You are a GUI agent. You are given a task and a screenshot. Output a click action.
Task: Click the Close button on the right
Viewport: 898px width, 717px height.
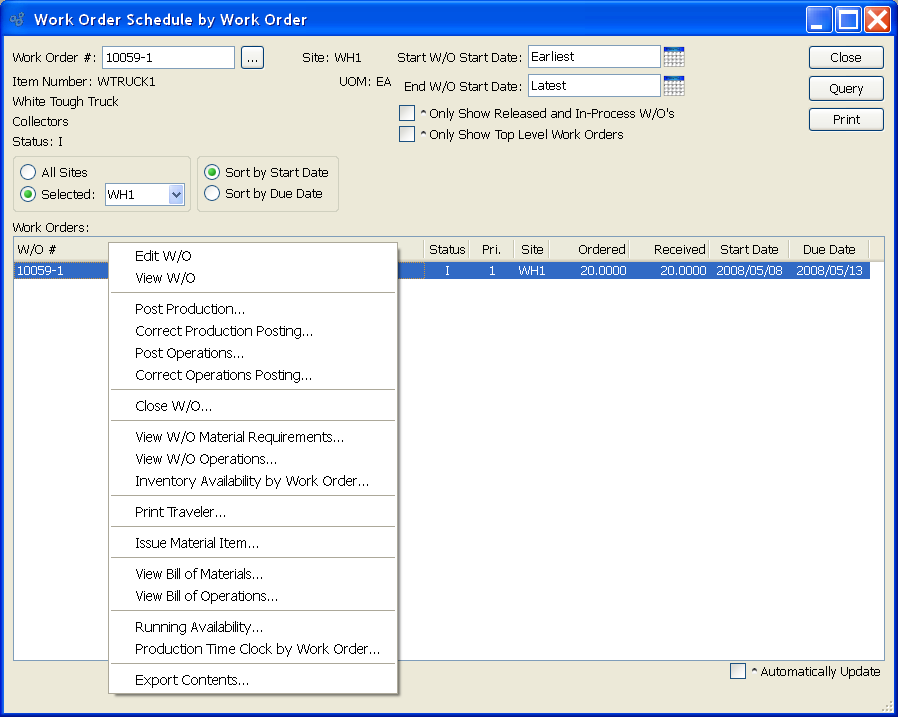(846, 58)
